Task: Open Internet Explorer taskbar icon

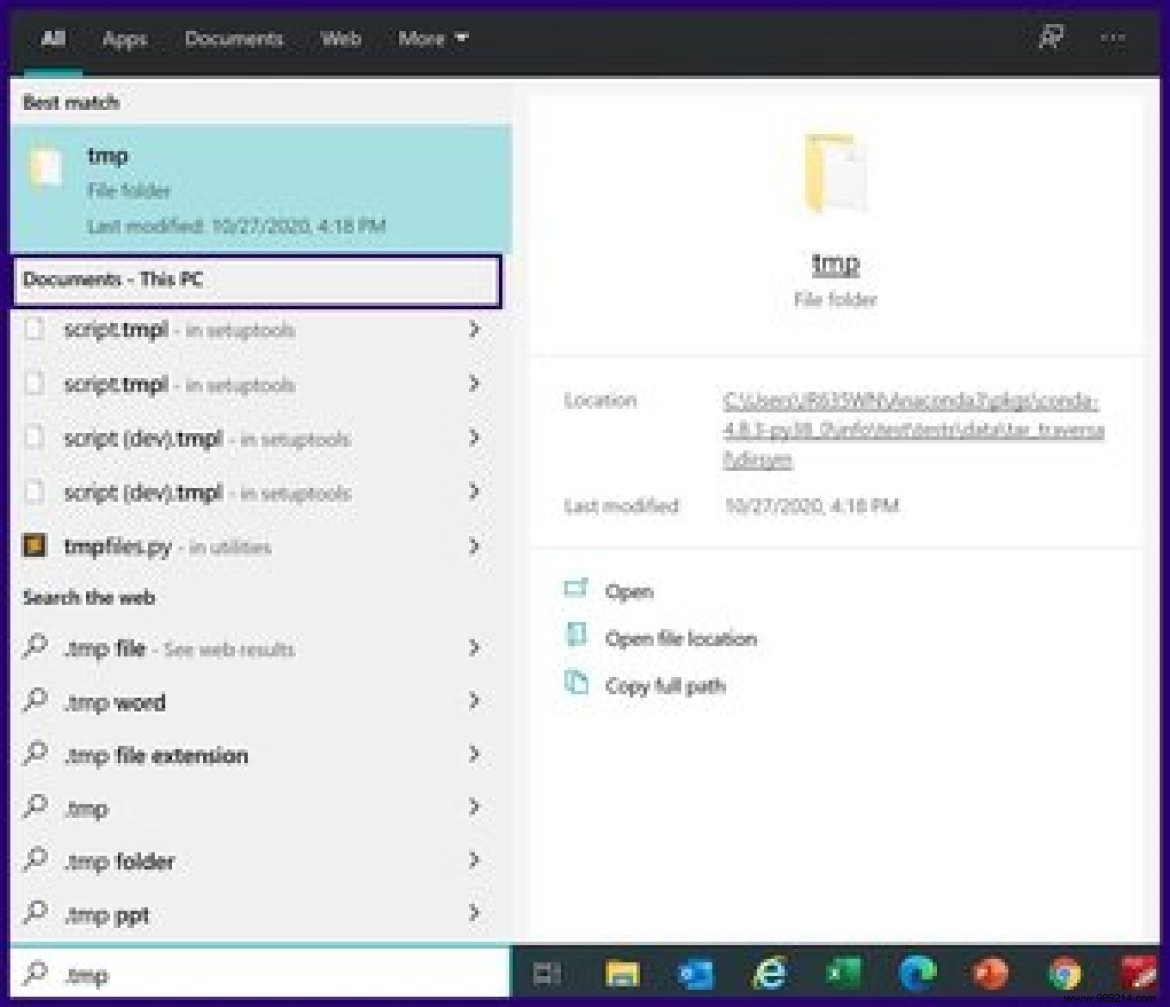Action: pos(770,973)
